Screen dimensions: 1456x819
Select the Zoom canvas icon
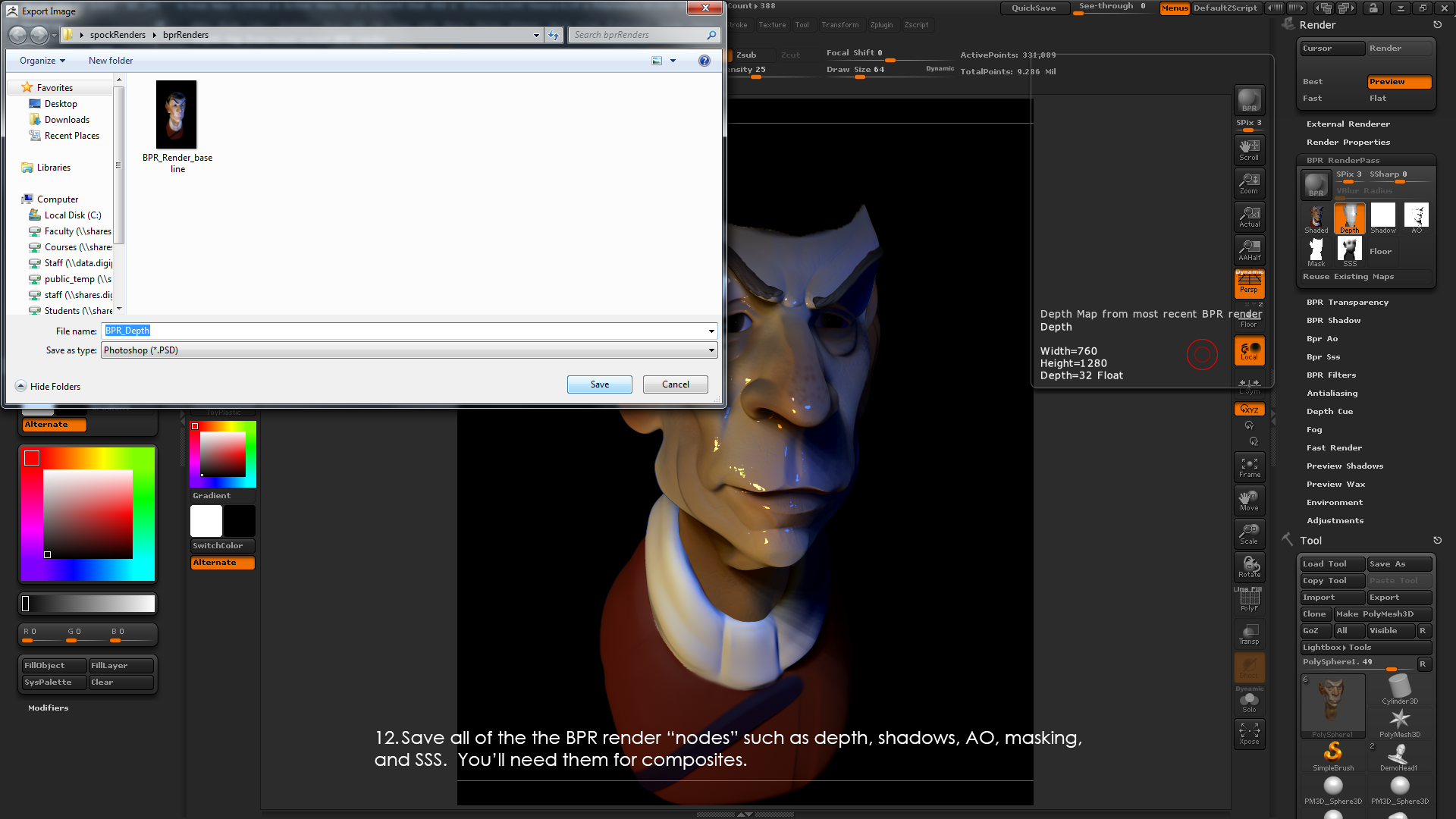tap(1249, 183)
